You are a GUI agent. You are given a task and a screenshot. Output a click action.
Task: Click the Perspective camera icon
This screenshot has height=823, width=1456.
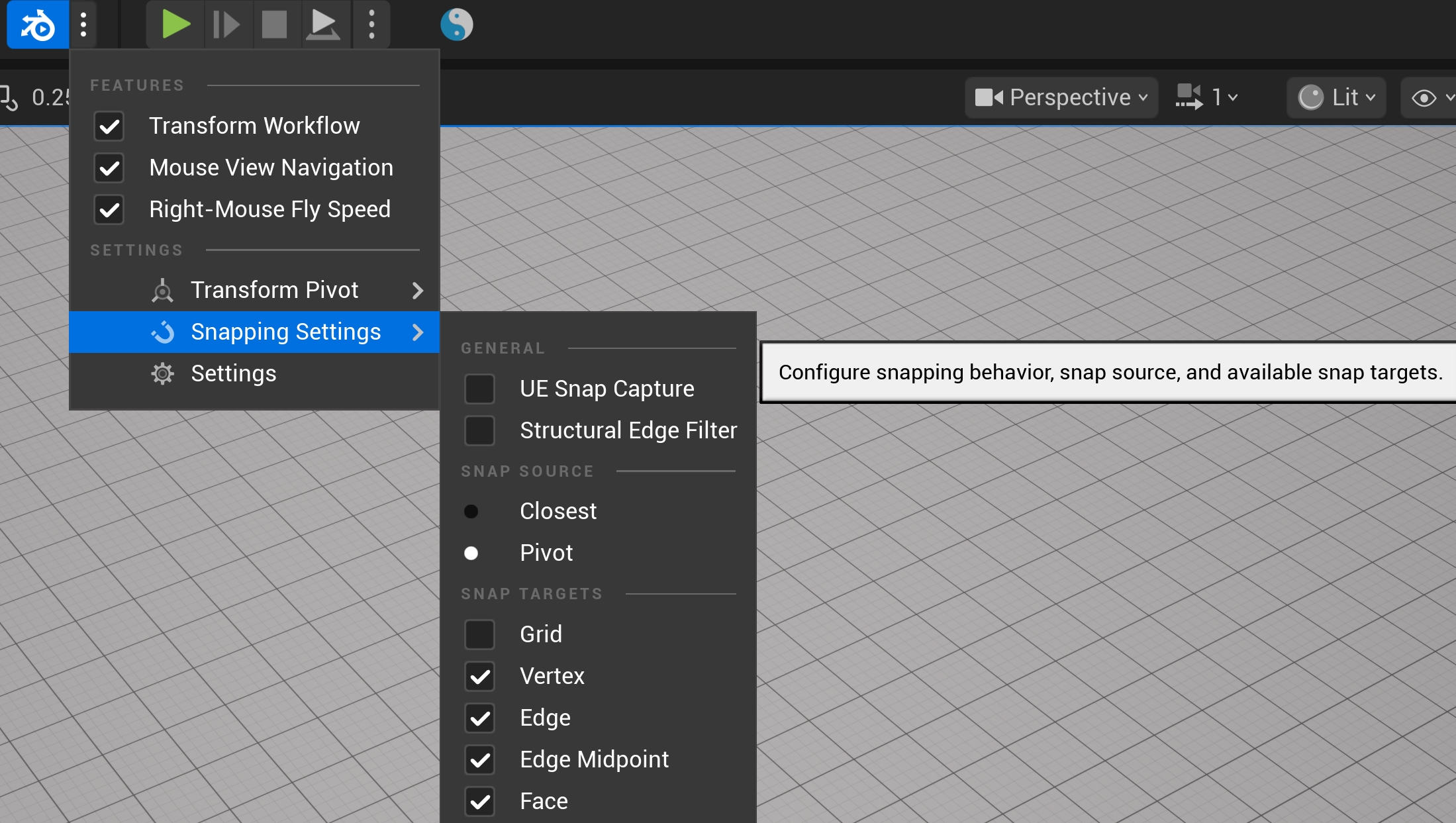(989, 97)
